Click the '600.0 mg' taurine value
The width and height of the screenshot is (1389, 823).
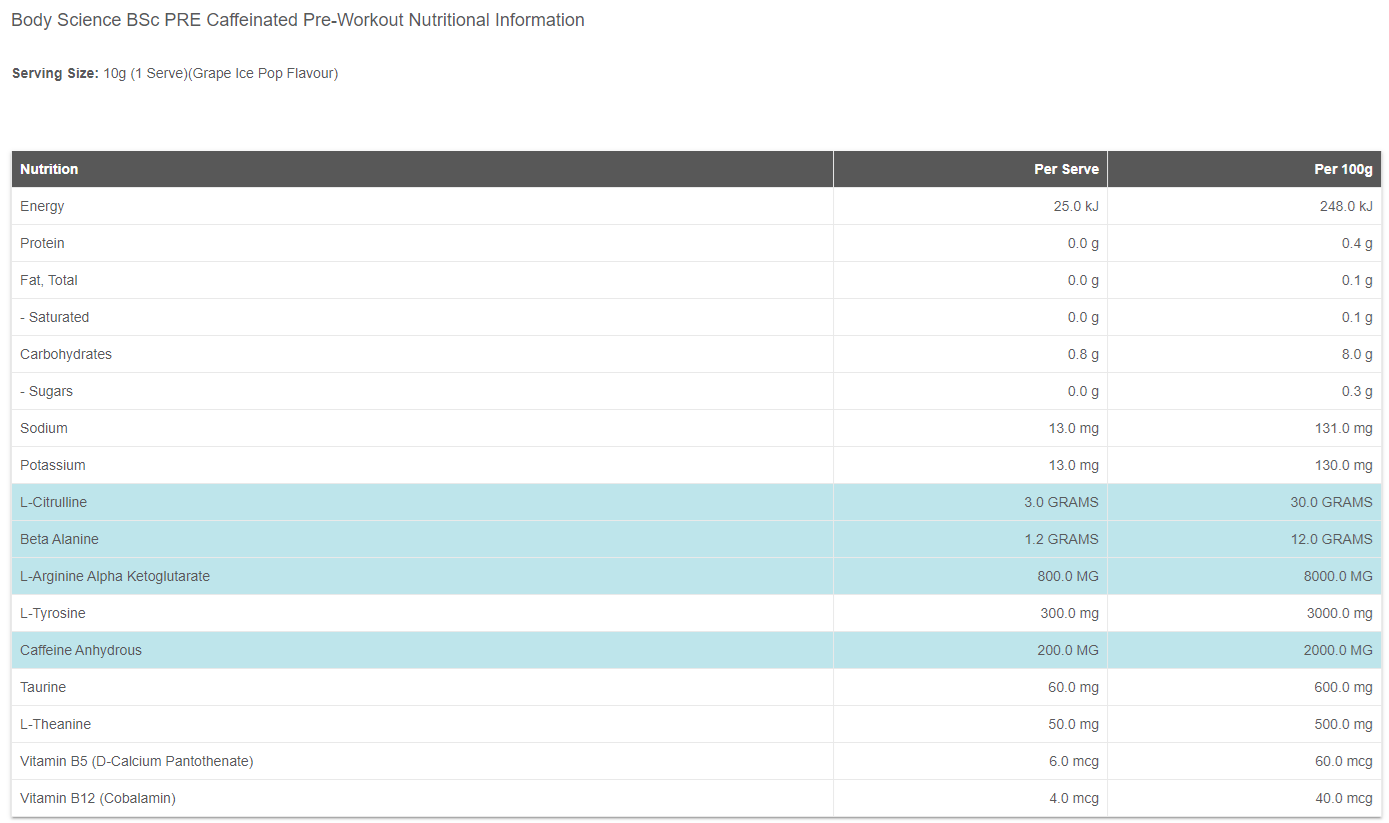[1343, 687]
